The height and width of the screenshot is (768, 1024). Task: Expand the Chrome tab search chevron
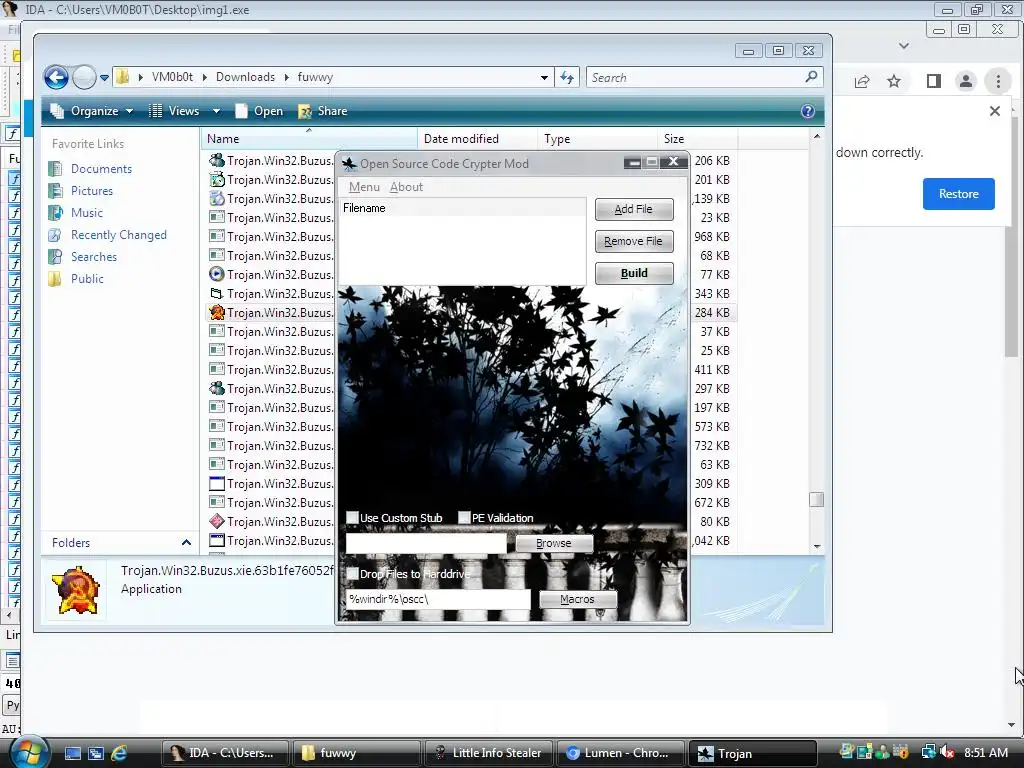pos(904,46)
